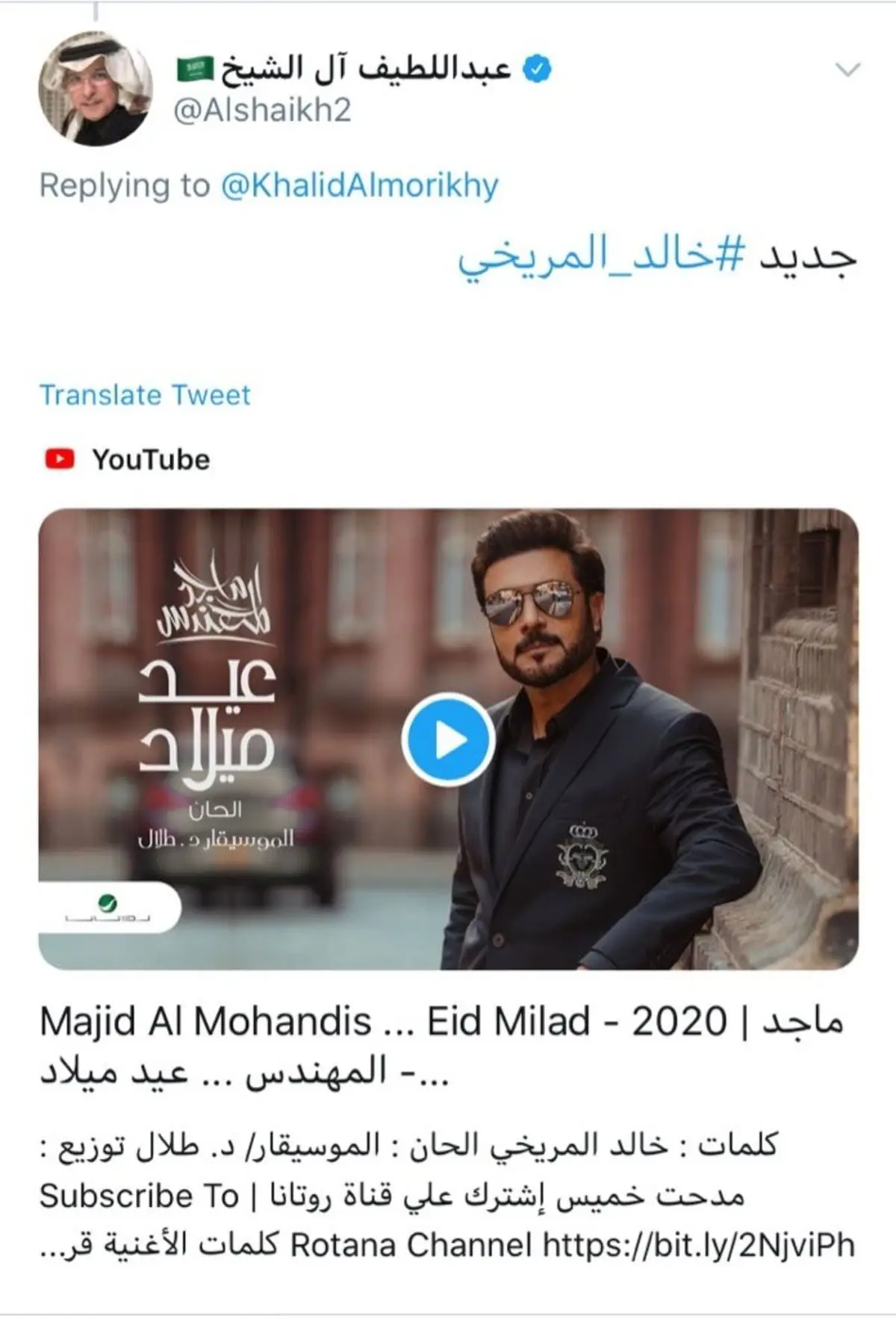Click the Majid Al Mohandis calligraphy logo
896x1319 pixels.
pyautogui.click(x=213, y=596)
